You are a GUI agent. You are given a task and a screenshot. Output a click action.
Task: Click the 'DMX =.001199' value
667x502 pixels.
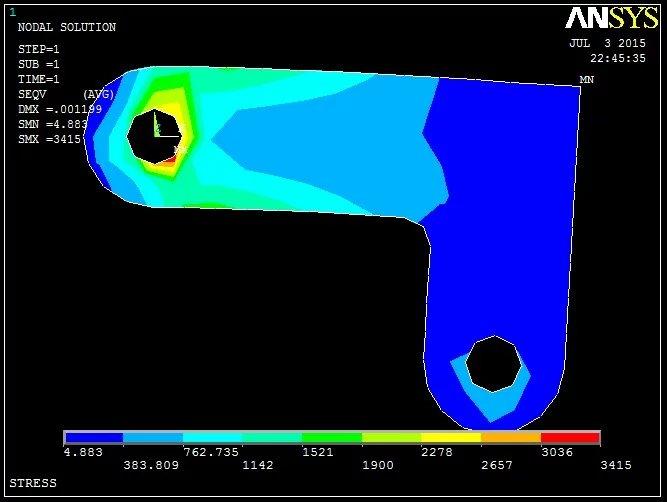click(x=60, y=109)
